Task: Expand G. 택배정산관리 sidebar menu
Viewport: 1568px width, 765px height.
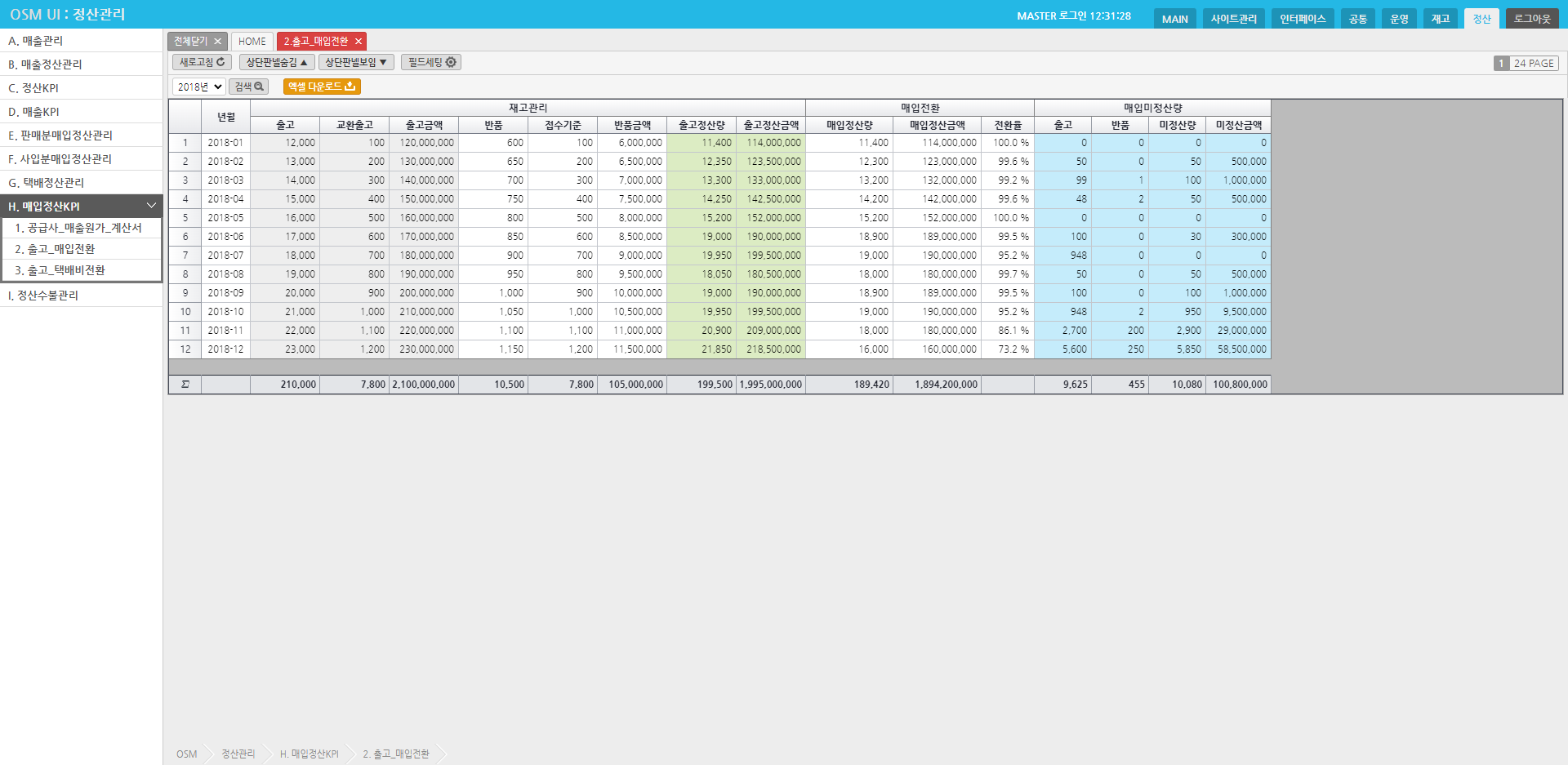Action: click(x=82, y=183)
